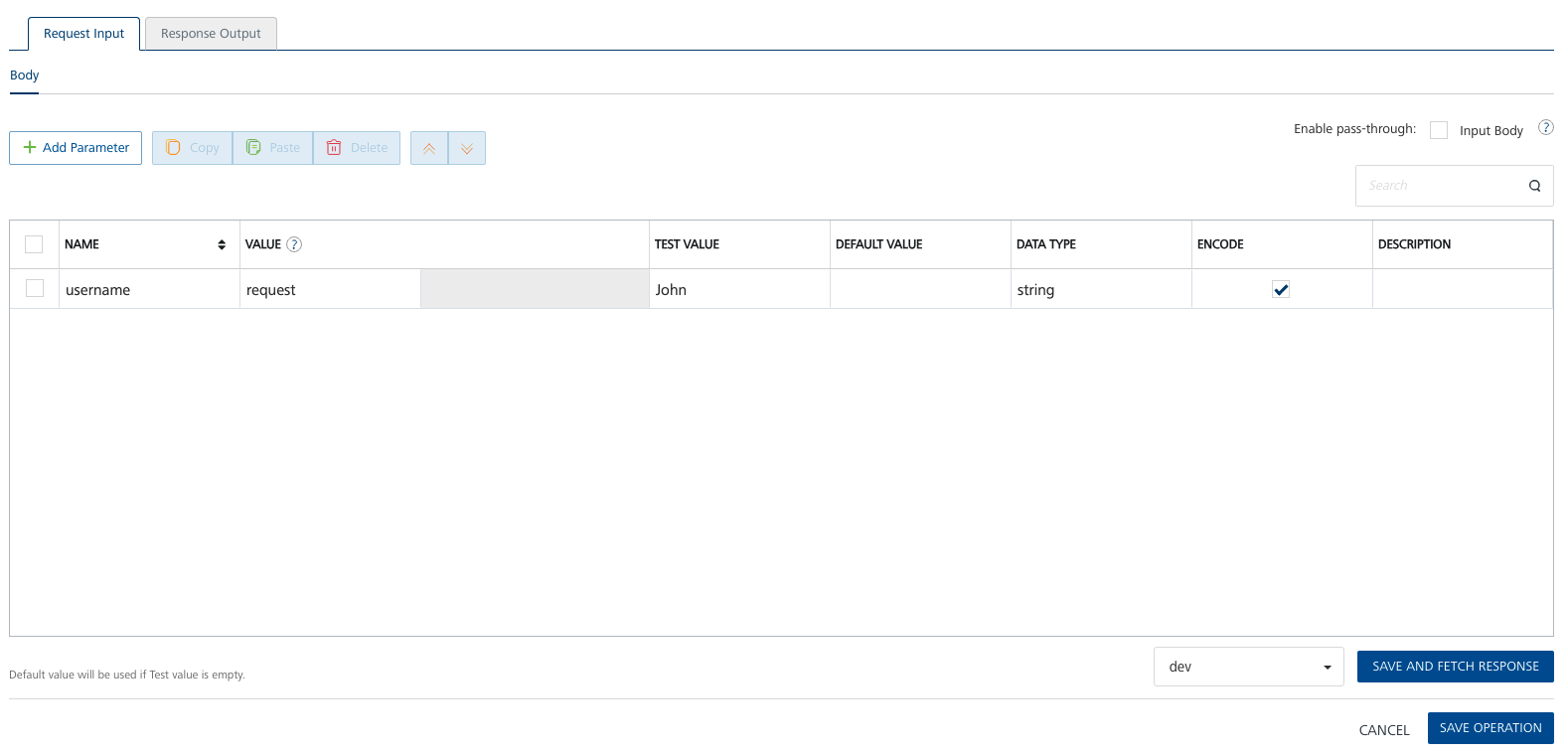This screenshot has width=1568, height=753.
Task: Click the Delete parameter button
Action: [x=357, y=148]
